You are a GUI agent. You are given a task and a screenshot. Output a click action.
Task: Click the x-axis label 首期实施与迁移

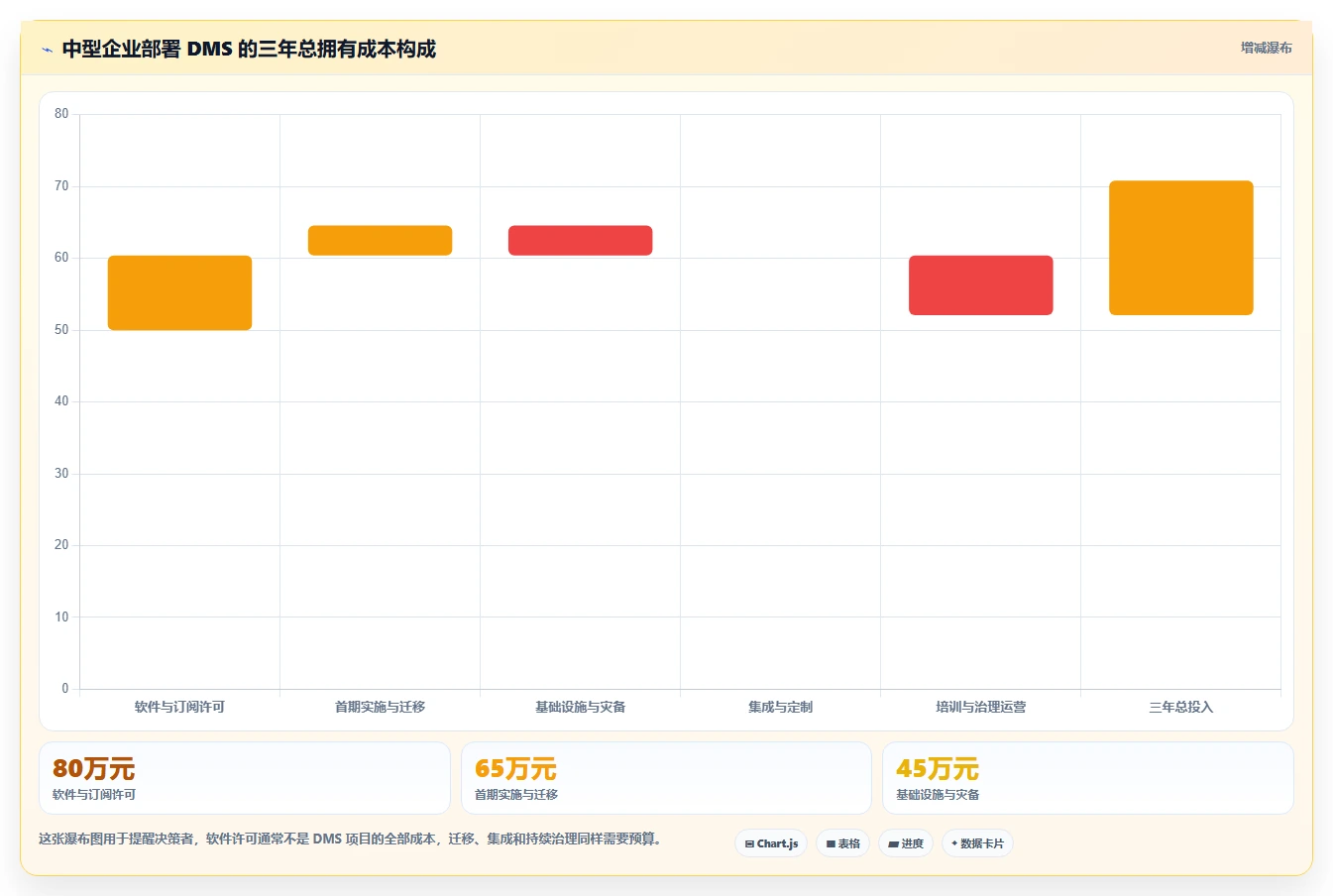[380, 707]
